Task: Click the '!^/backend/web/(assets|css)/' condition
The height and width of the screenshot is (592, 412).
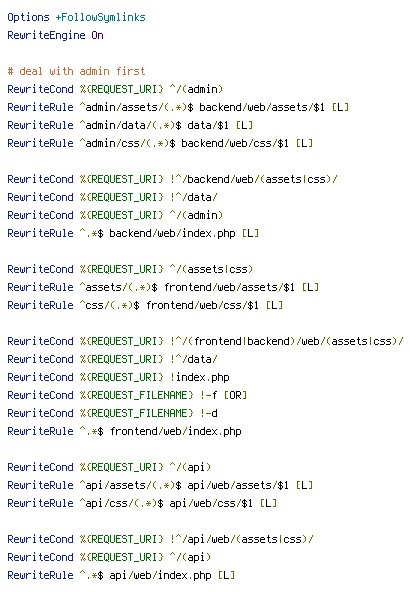Action: coord(253,179)
